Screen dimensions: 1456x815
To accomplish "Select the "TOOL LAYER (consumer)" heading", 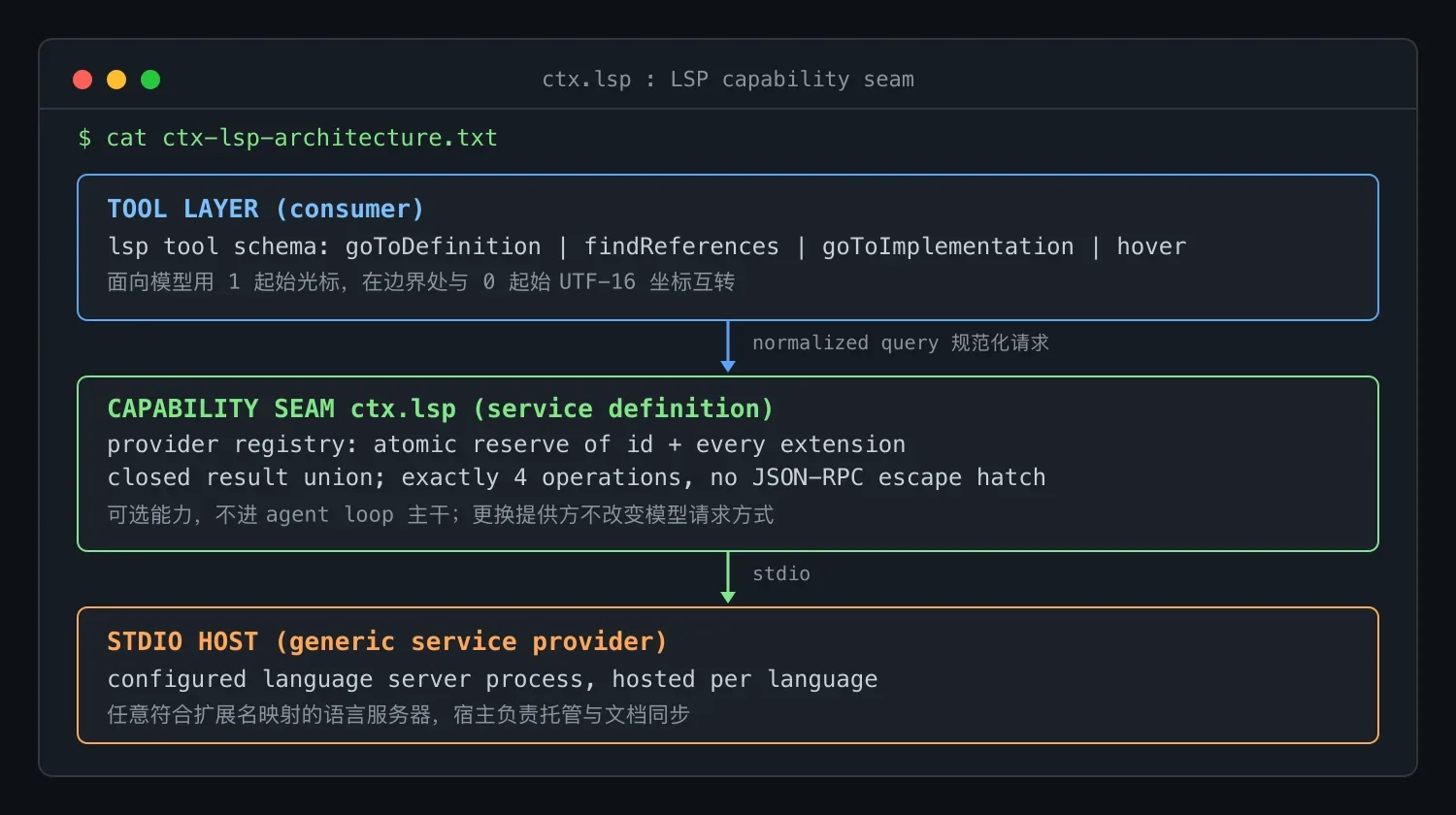I will click(x=266, y=210).
